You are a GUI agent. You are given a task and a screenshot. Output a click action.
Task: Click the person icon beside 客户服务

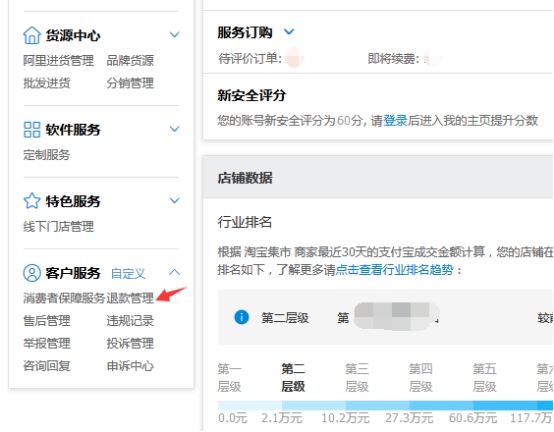[32, 273]
